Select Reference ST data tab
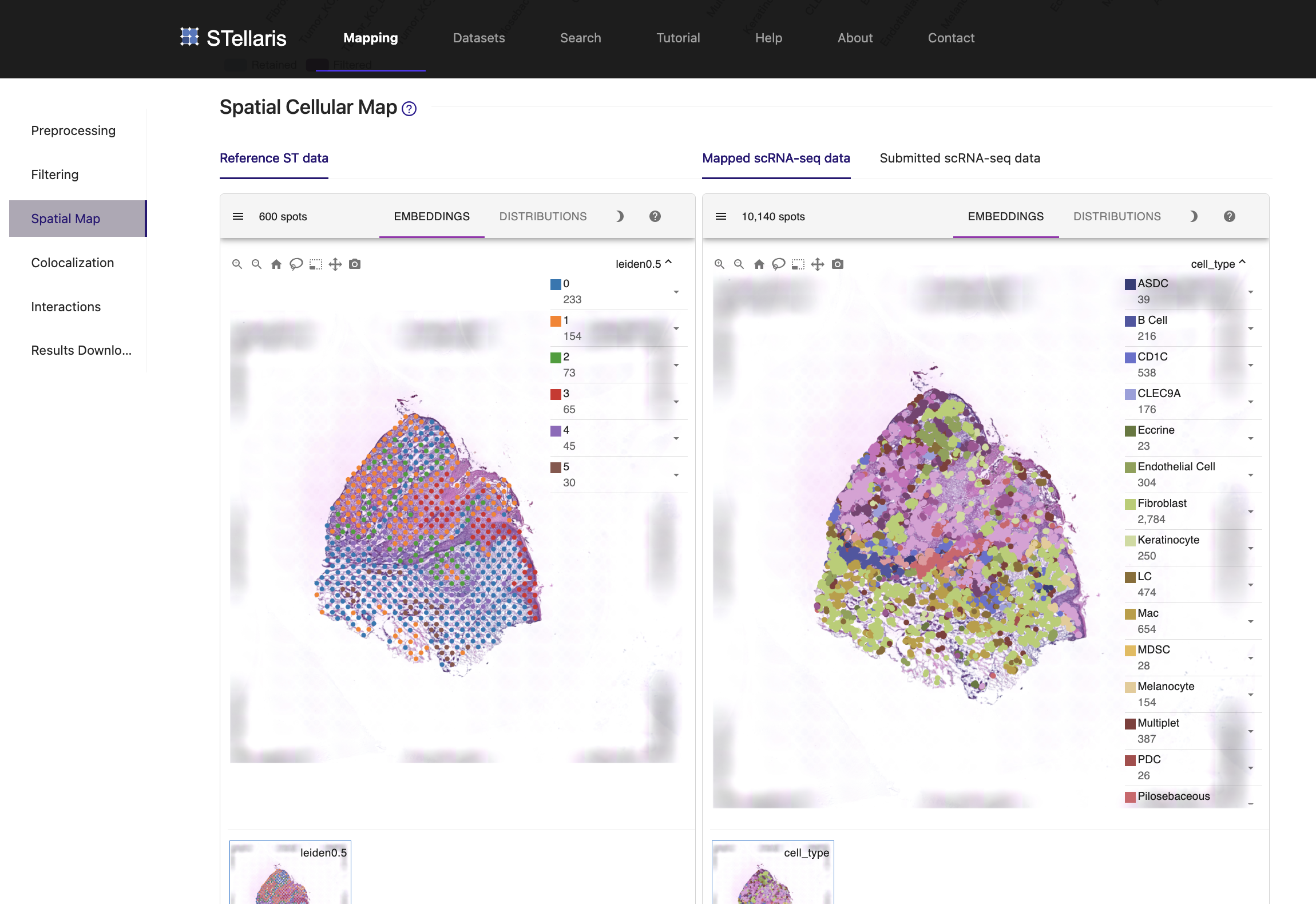Screen dimensions: 1316x904 click(x=273, y=158)
